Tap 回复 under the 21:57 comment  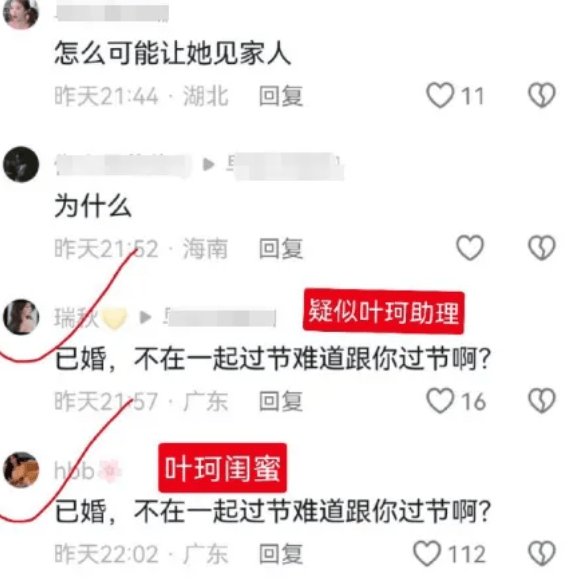click(x=281, y=401)
